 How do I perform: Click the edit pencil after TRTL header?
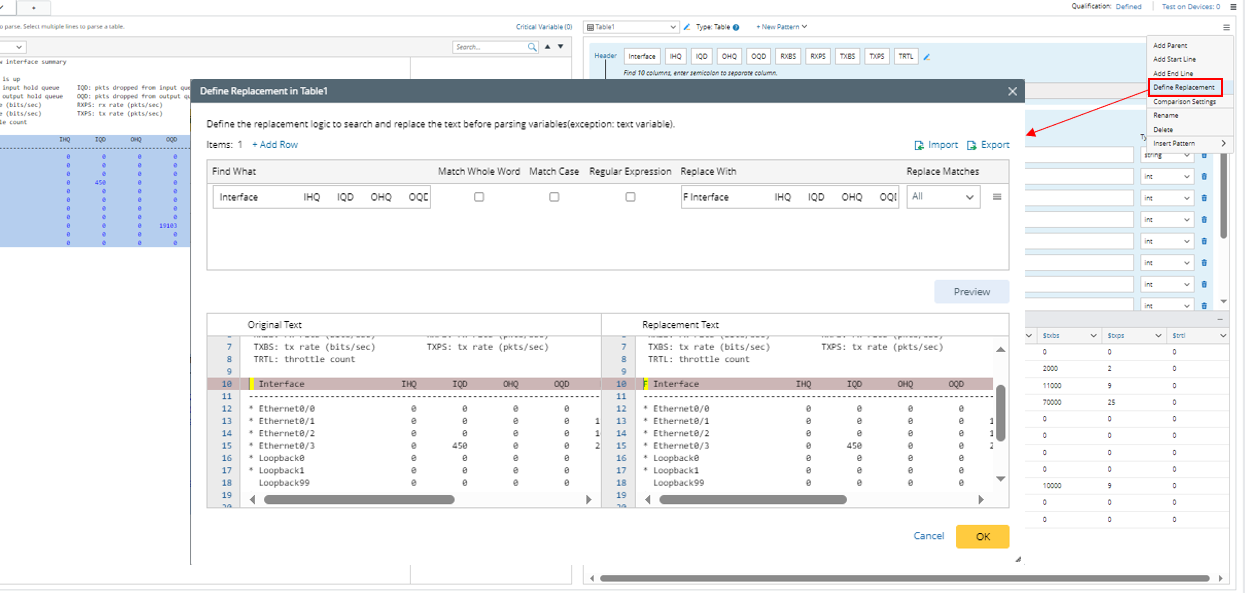click(x=926, y=57)
